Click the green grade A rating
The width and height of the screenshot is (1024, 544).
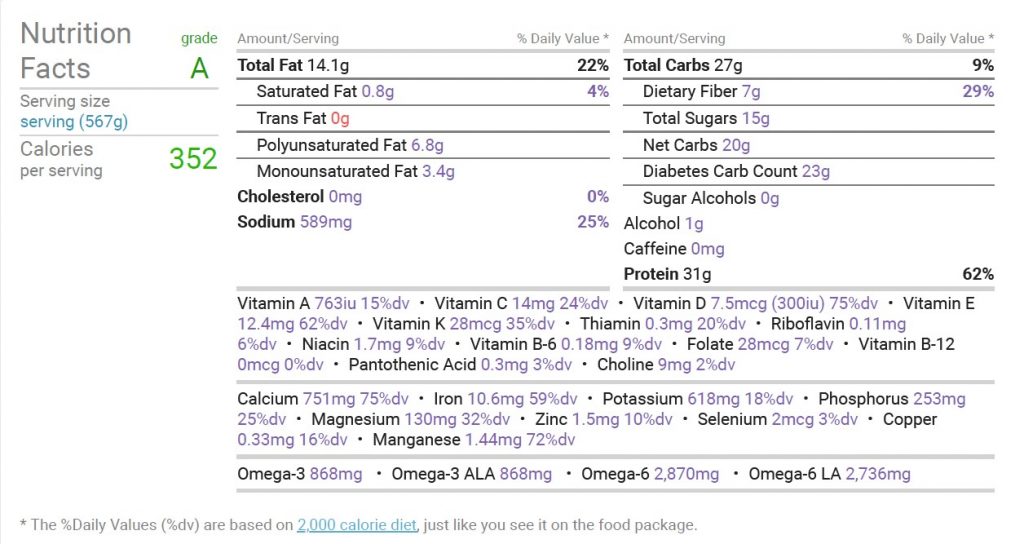pyautogui.click(x=200, y=68)
